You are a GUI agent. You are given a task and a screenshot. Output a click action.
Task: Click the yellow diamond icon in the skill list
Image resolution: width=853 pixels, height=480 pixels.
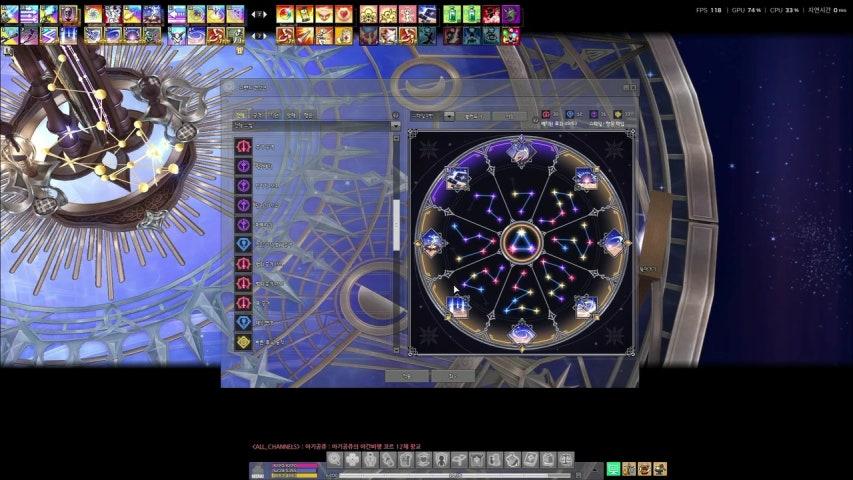[243, 342]
